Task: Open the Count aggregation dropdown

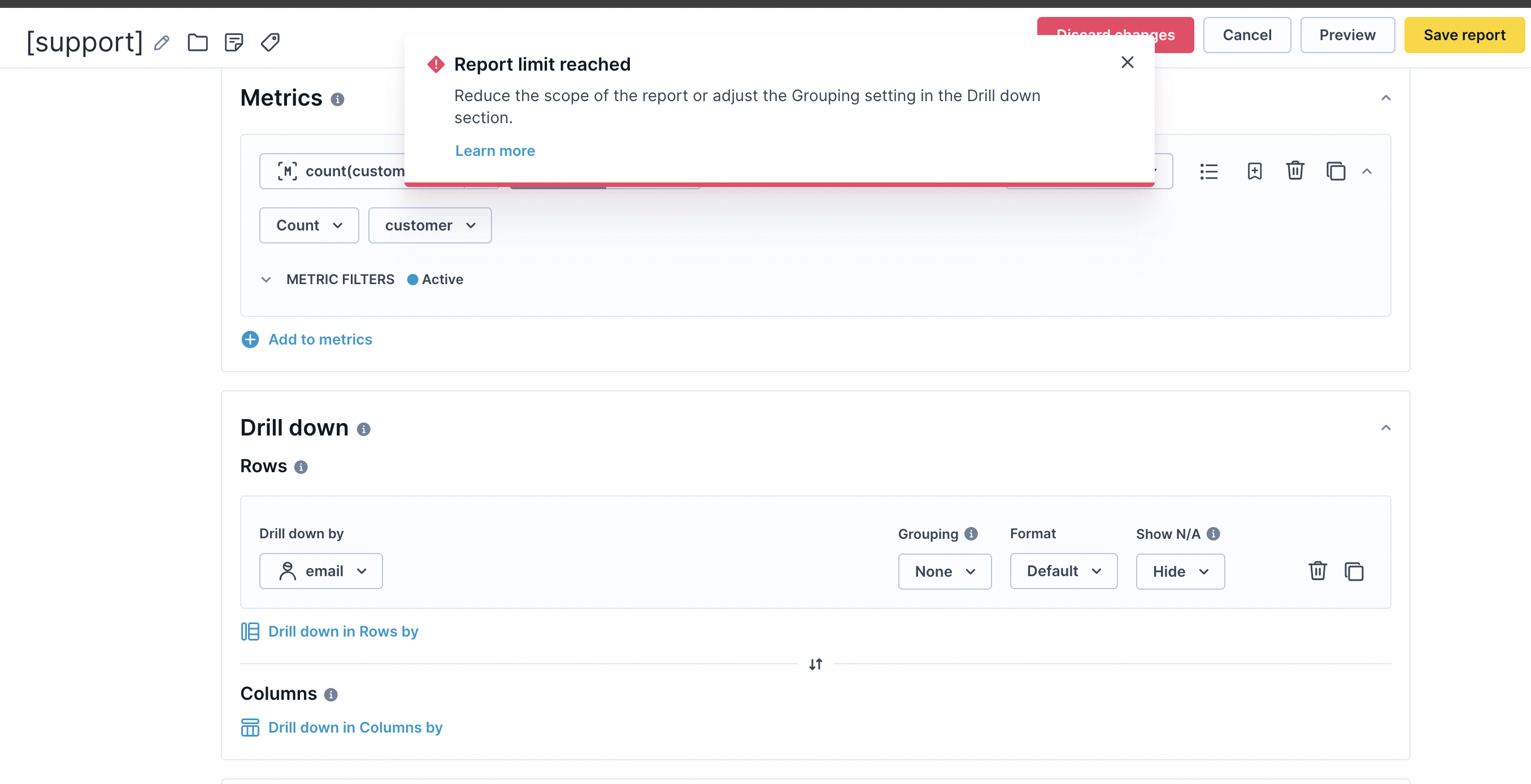Action: 309,225
